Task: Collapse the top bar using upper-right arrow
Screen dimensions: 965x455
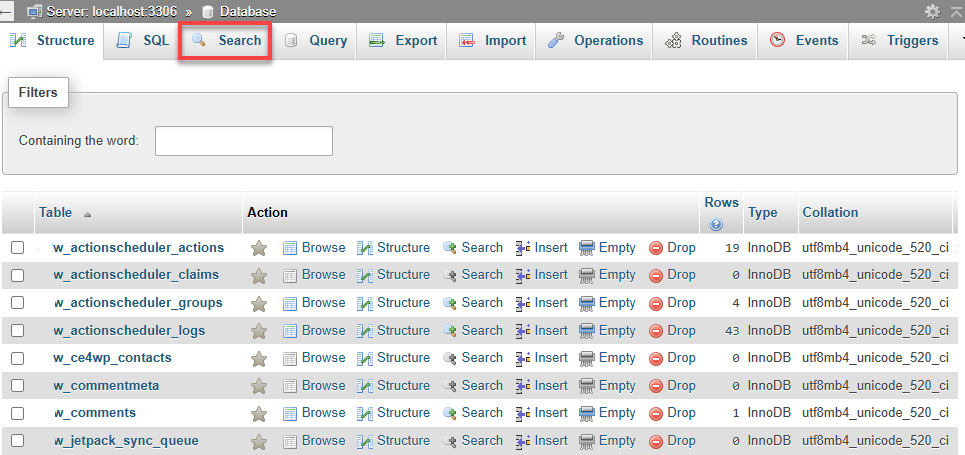Action: tap(955, 11)
